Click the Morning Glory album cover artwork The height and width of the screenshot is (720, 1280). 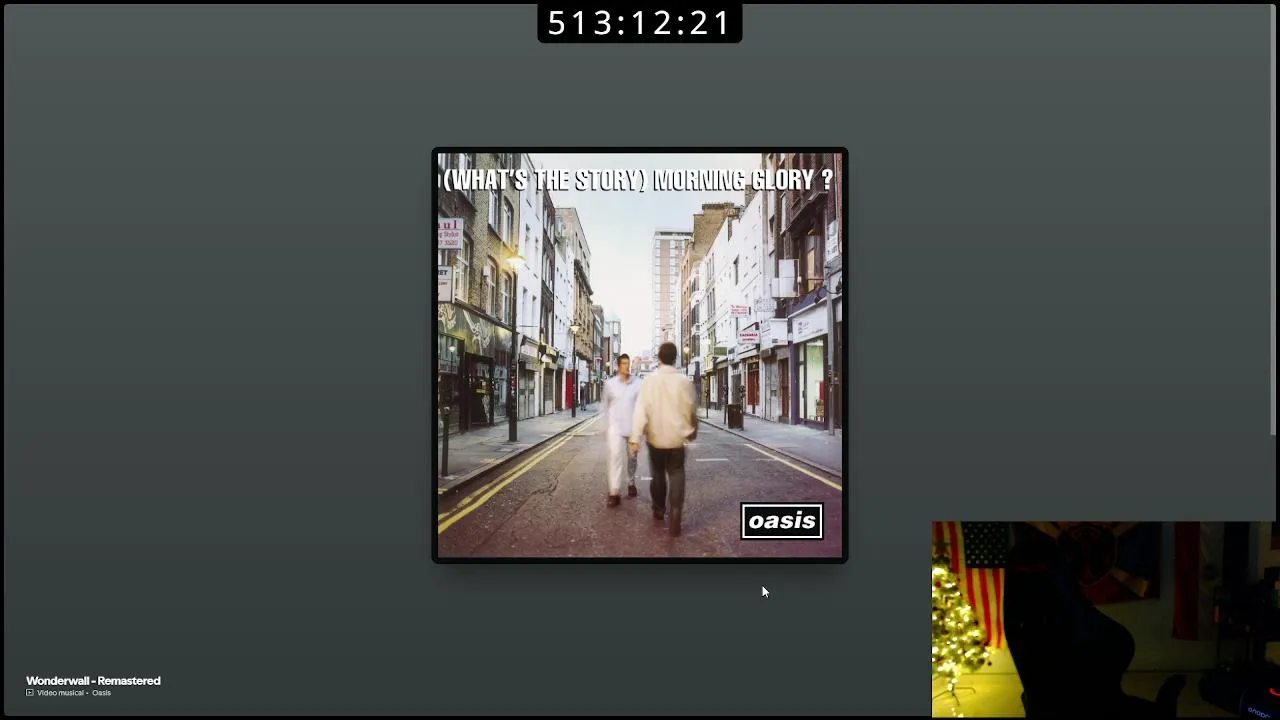(x=640, y=355)
